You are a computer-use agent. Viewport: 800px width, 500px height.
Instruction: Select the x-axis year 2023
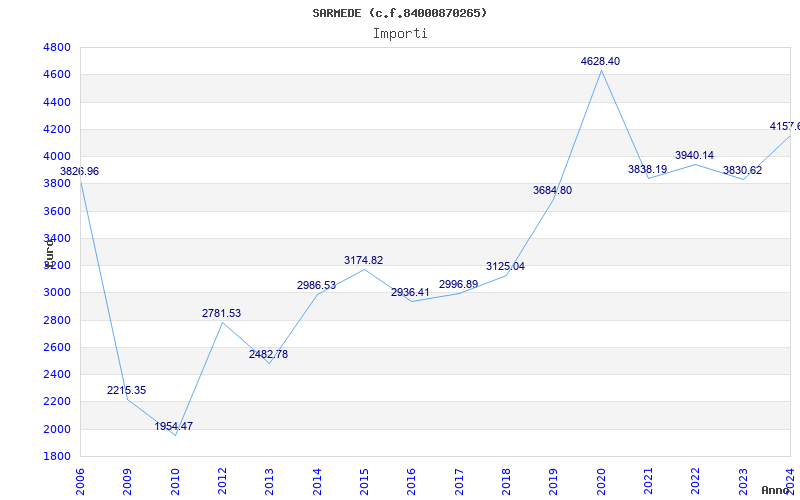point(743,482)
